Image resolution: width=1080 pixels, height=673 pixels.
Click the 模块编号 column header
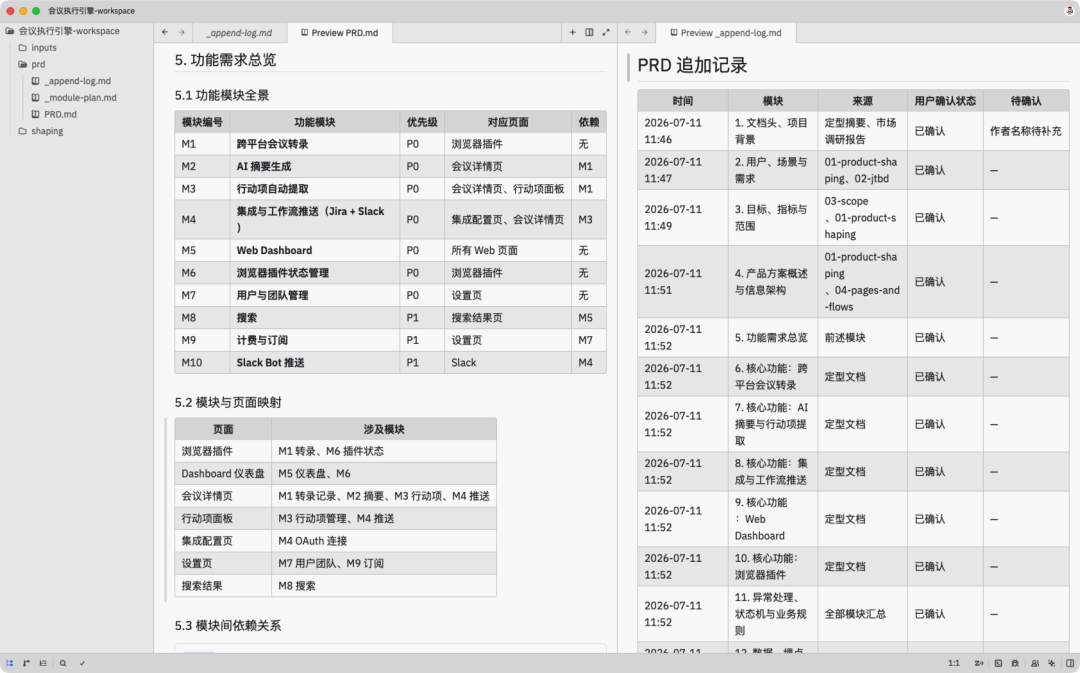[x=202, y=122]
